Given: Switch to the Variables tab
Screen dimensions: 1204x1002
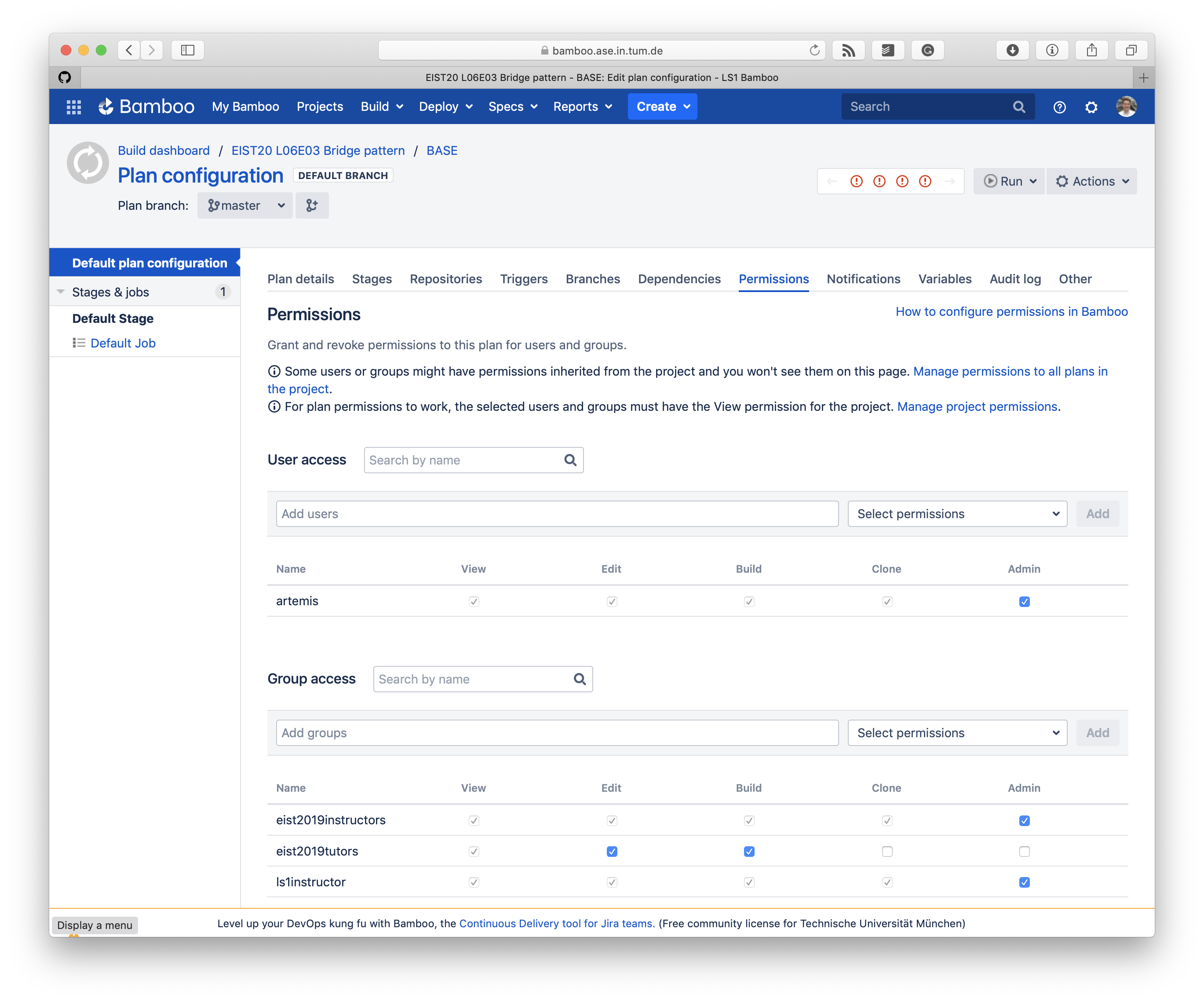Looking at the screenshot, I should (944, 279).
